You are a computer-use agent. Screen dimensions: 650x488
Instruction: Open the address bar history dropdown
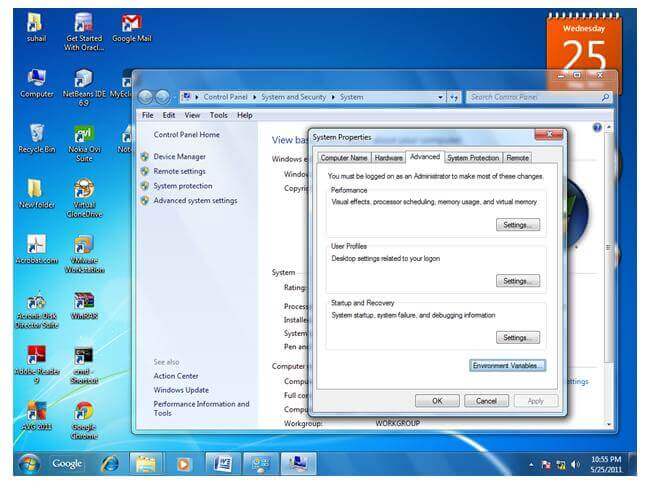pyautogui.click(x=440, y=97)
